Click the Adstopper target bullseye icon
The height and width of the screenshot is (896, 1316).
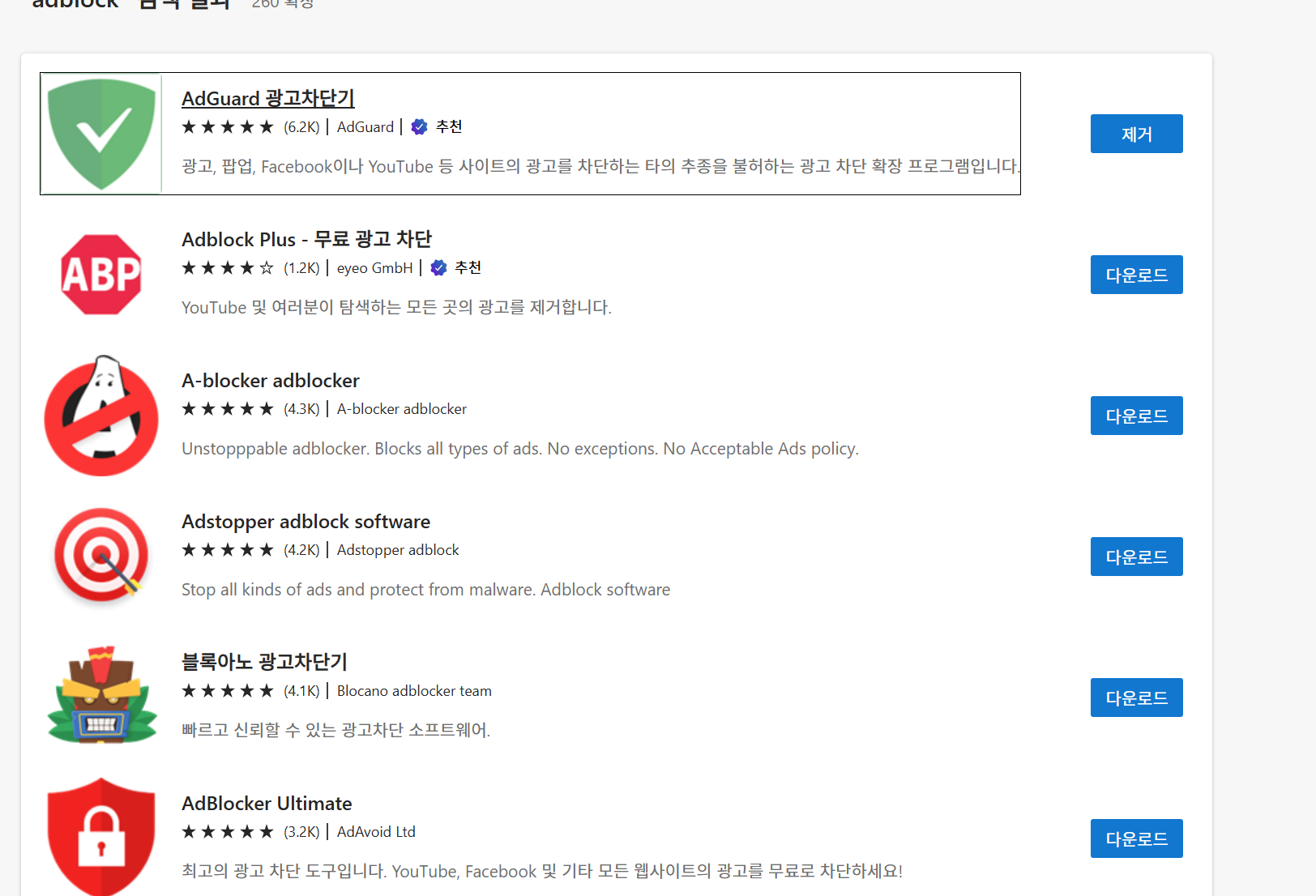tap(101, 557)
